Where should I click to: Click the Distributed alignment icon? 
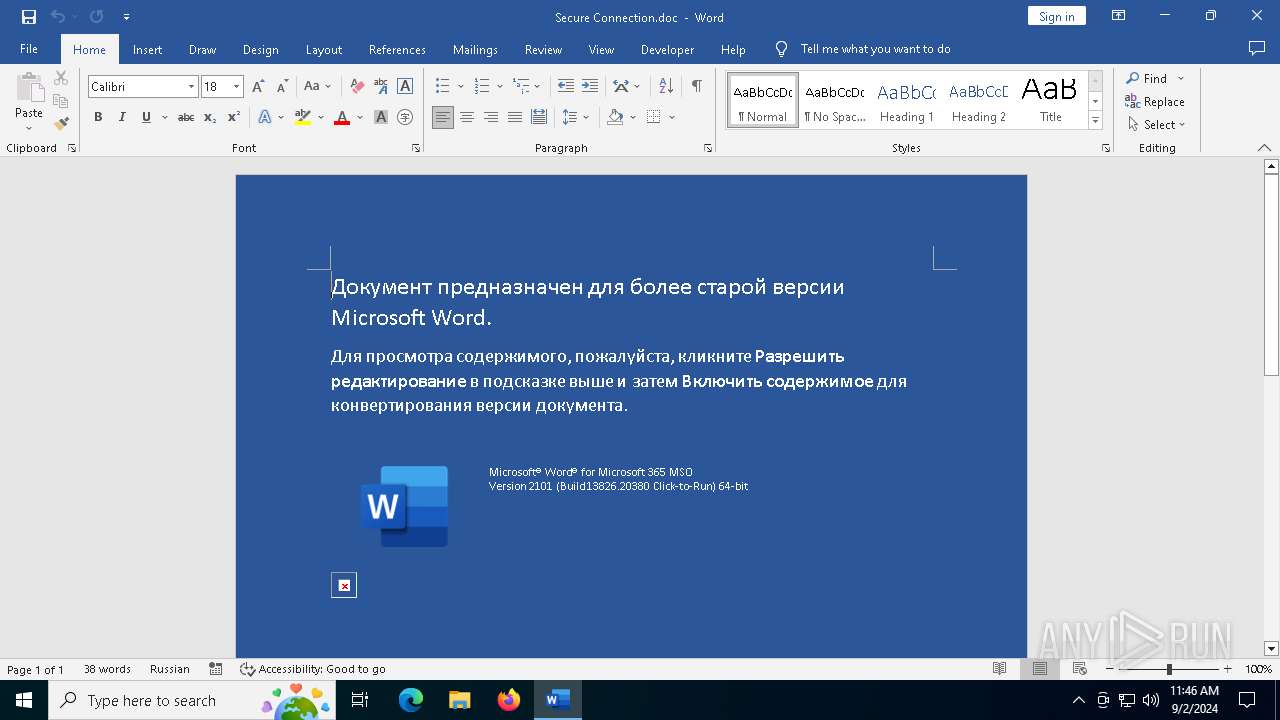tap(539, 117)
